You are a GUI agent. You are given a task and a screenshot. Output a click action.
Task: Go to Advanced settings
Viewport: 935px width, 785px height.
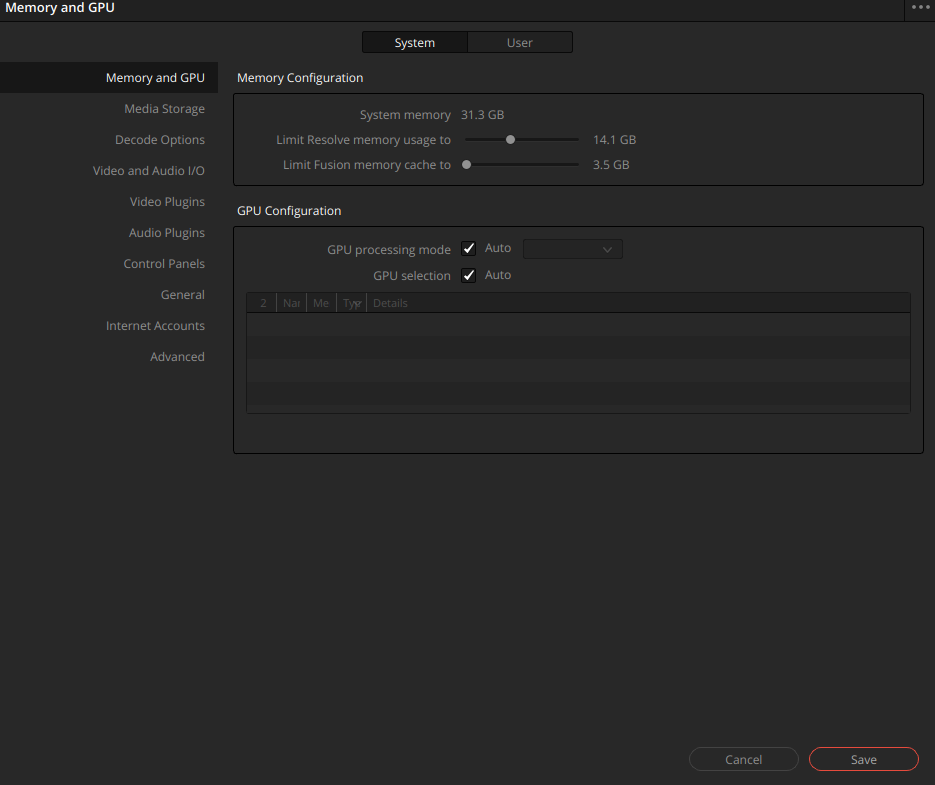[177, 357]
